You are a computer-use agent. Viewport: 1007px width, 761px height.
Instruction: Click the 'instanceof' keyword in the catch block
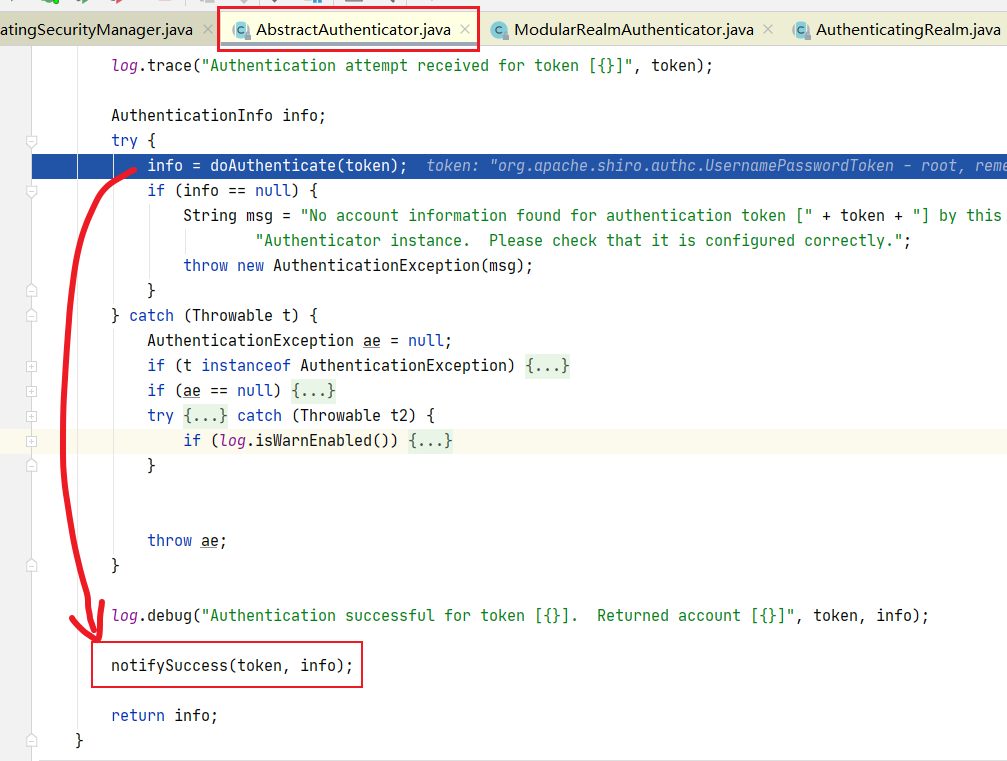(246, 366)
